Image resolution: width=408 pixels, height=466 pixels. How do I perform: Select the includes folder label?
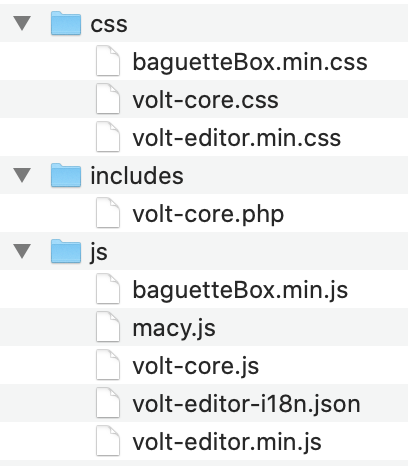[x=137, y=175]
